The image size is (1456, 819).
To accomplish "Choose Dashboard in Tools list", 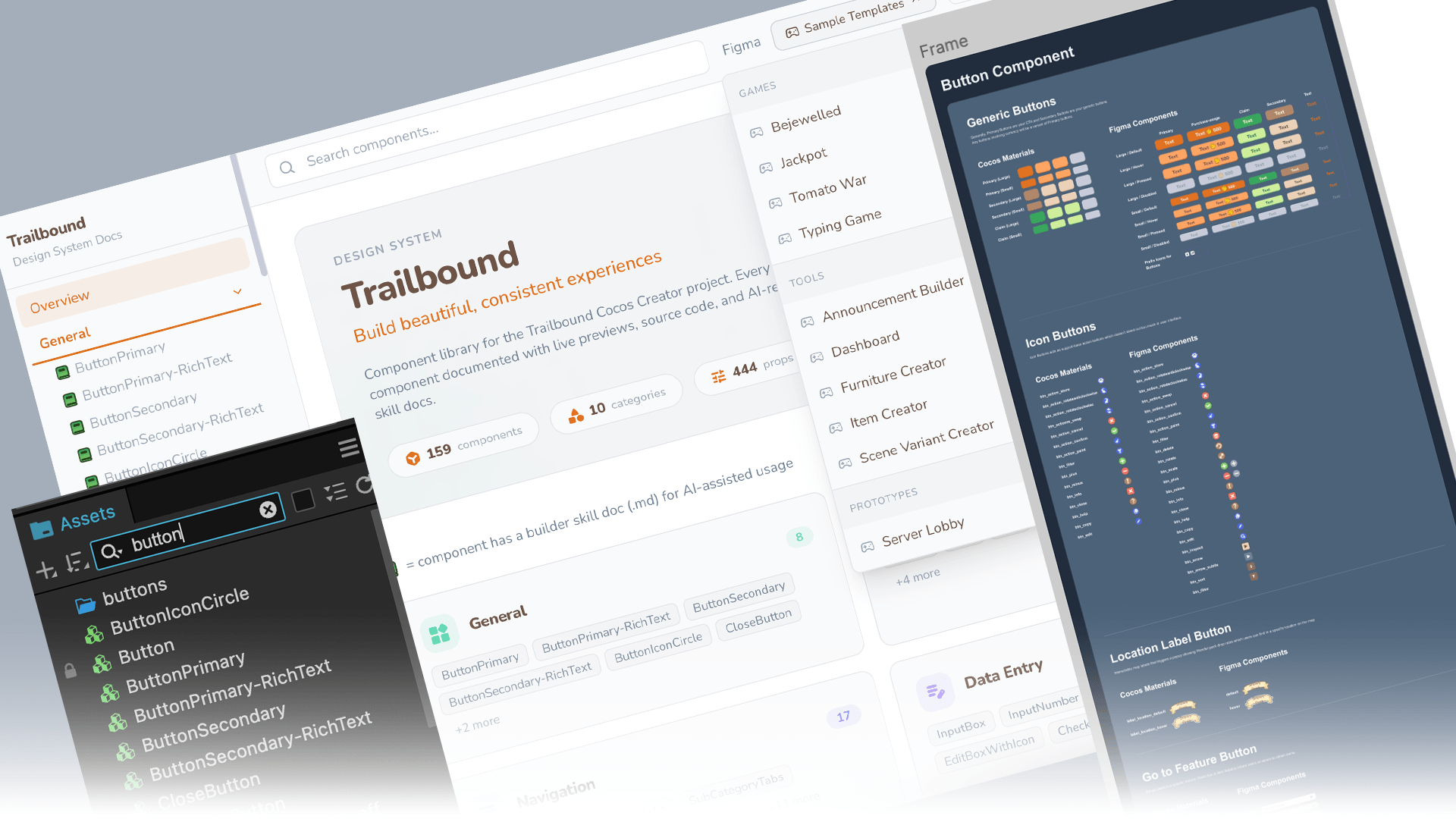I will coord(865,344).
